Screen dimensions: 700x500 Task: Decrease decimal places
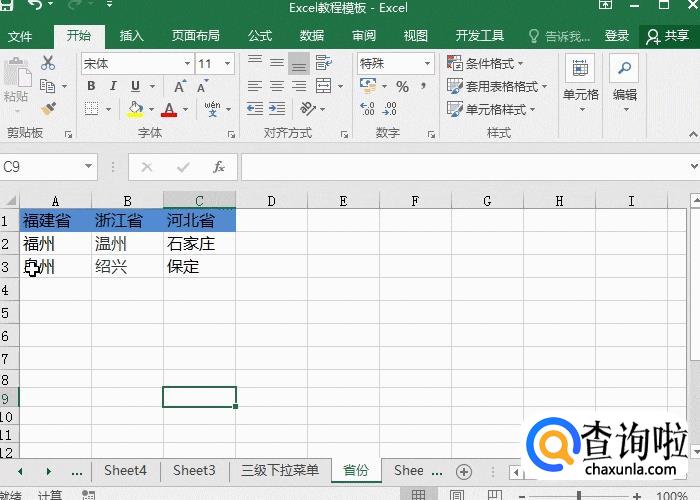coord(390,108)
